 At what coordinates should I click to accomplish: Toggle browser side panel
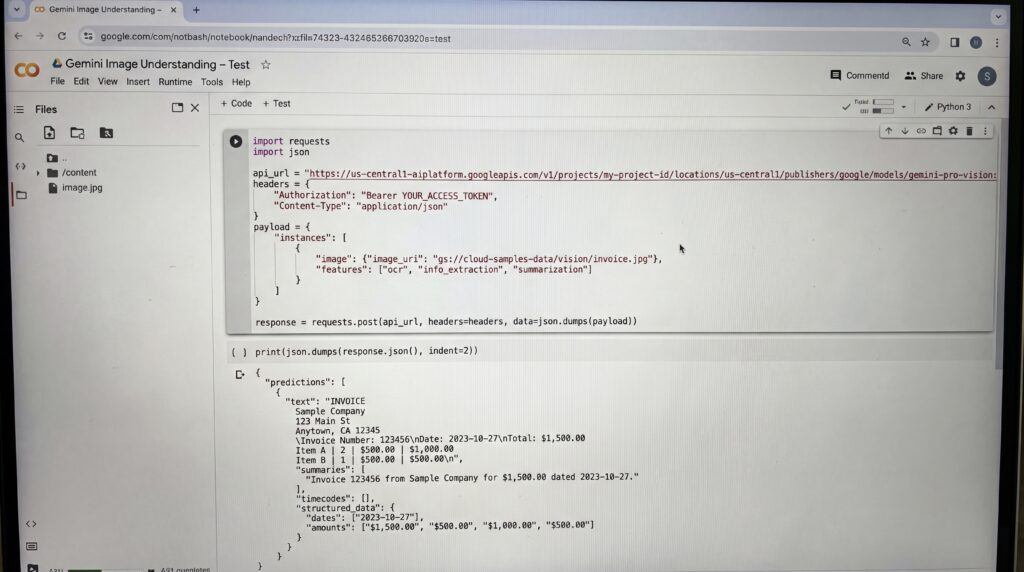954,42
